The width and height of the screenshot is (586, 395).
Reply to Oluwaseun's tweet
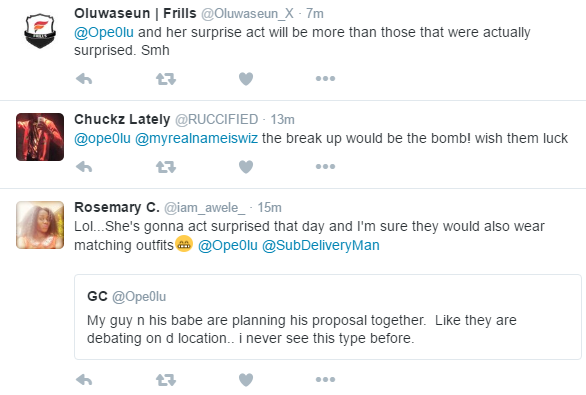pos(84,79)
